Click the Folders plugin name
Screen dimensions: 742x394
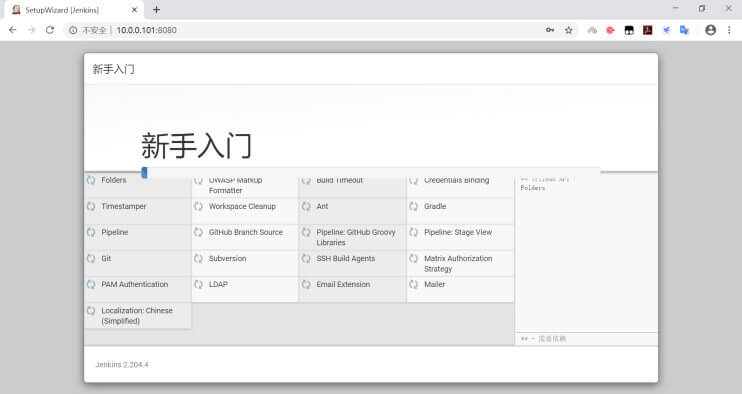114,180
